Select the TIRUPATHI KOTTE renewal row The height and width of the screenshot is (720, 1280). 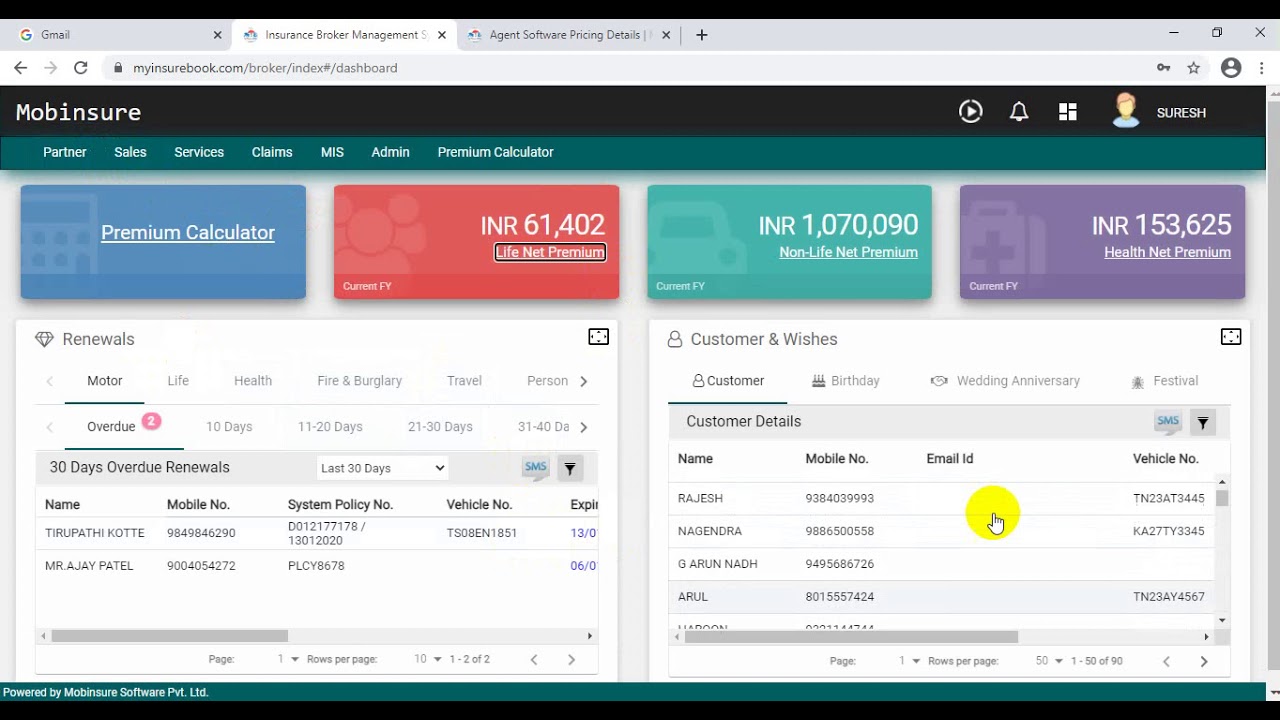tap(317, 533)
